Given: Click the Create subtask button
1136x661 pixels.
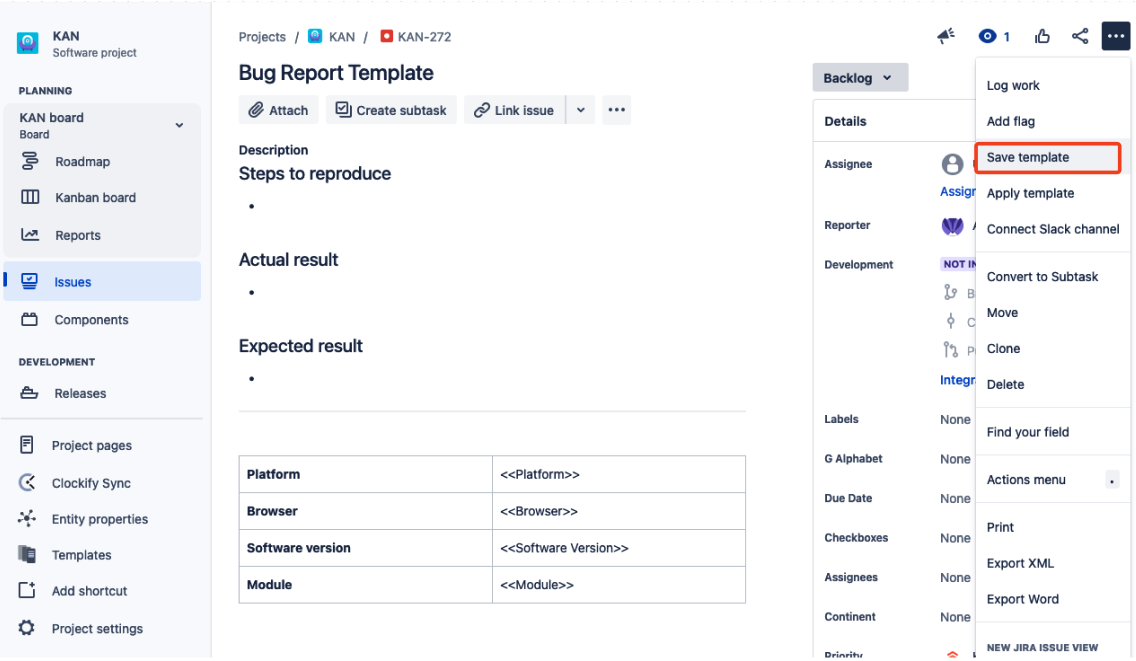Looking at the screenshot, I should coord(391,110).
